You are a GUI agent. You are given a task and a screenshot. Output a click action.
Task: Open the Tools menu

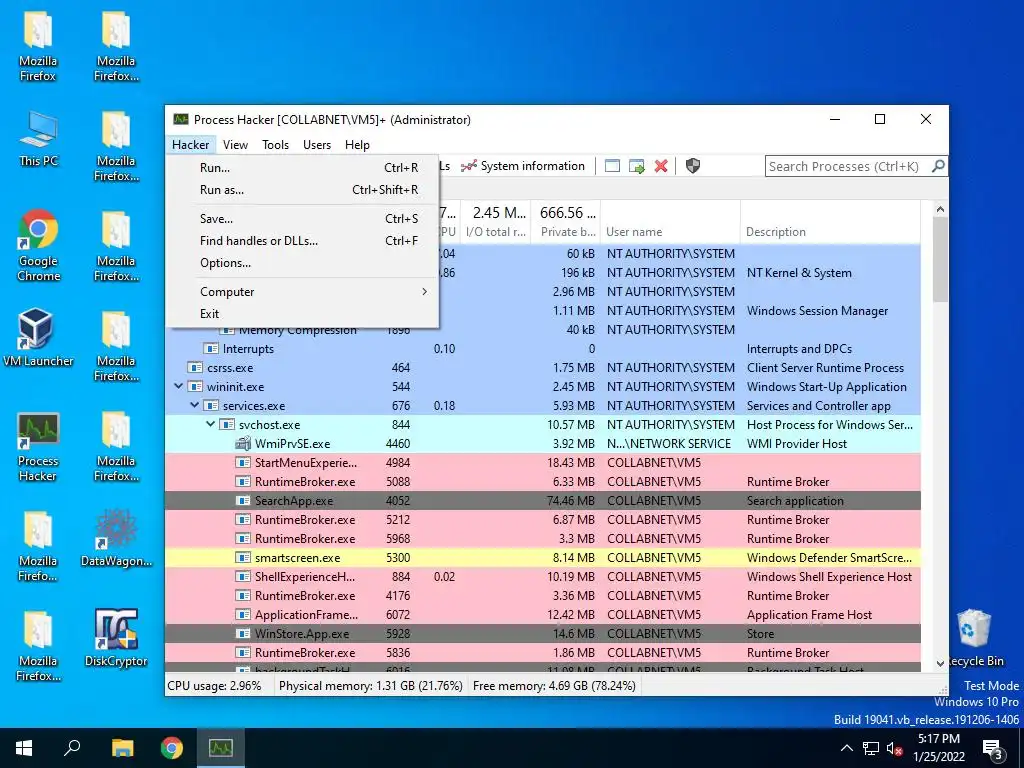coord(275,144)
